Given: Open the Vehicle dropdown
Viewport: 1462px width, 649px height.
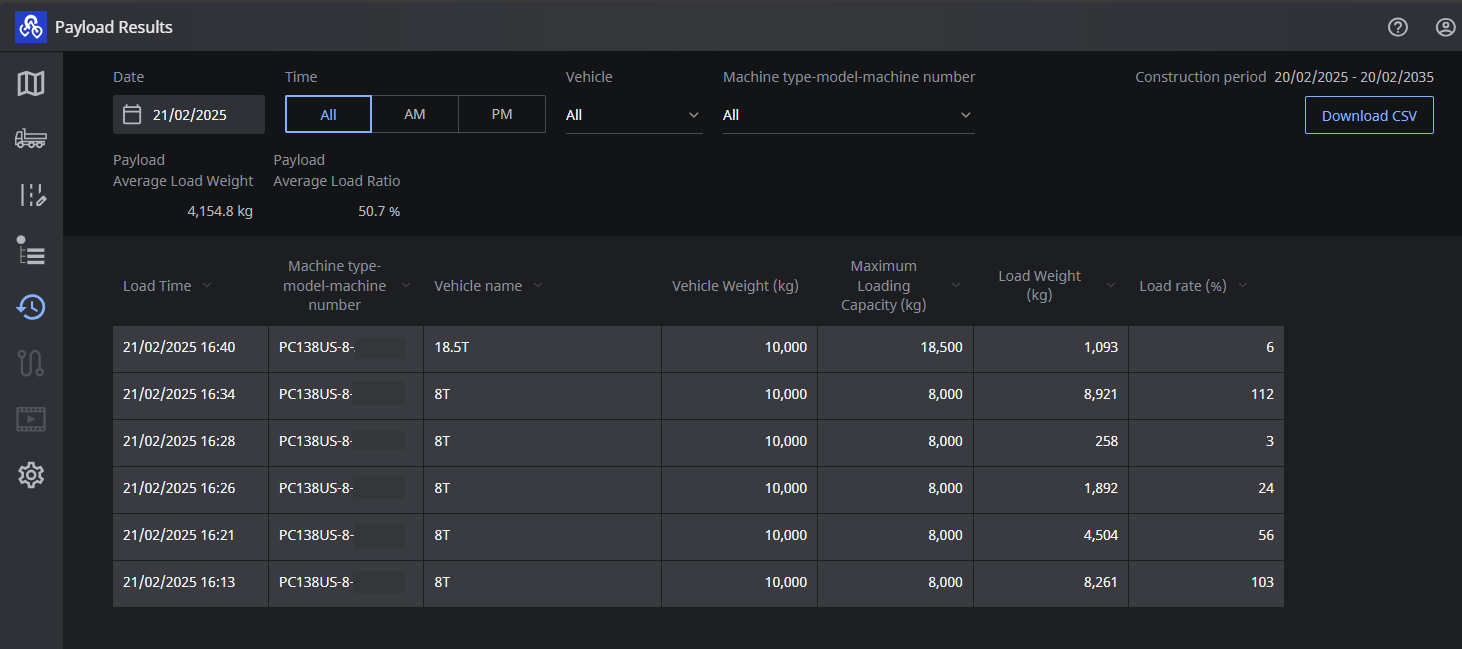Looking at the screenshot, I should tap(634, 115).
